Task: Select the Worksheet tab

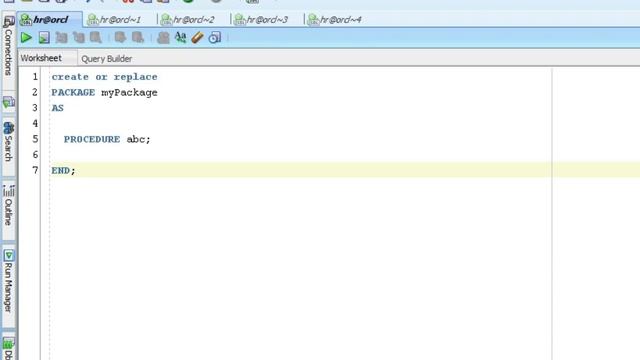Action: pos(41,58)
